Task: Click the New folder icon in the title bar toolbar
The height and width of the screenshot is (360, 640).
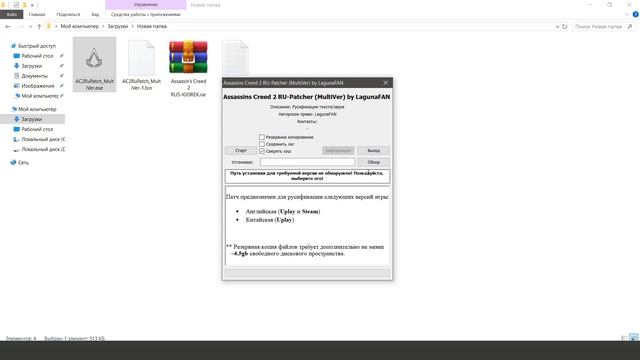Action: click(24, 5)
